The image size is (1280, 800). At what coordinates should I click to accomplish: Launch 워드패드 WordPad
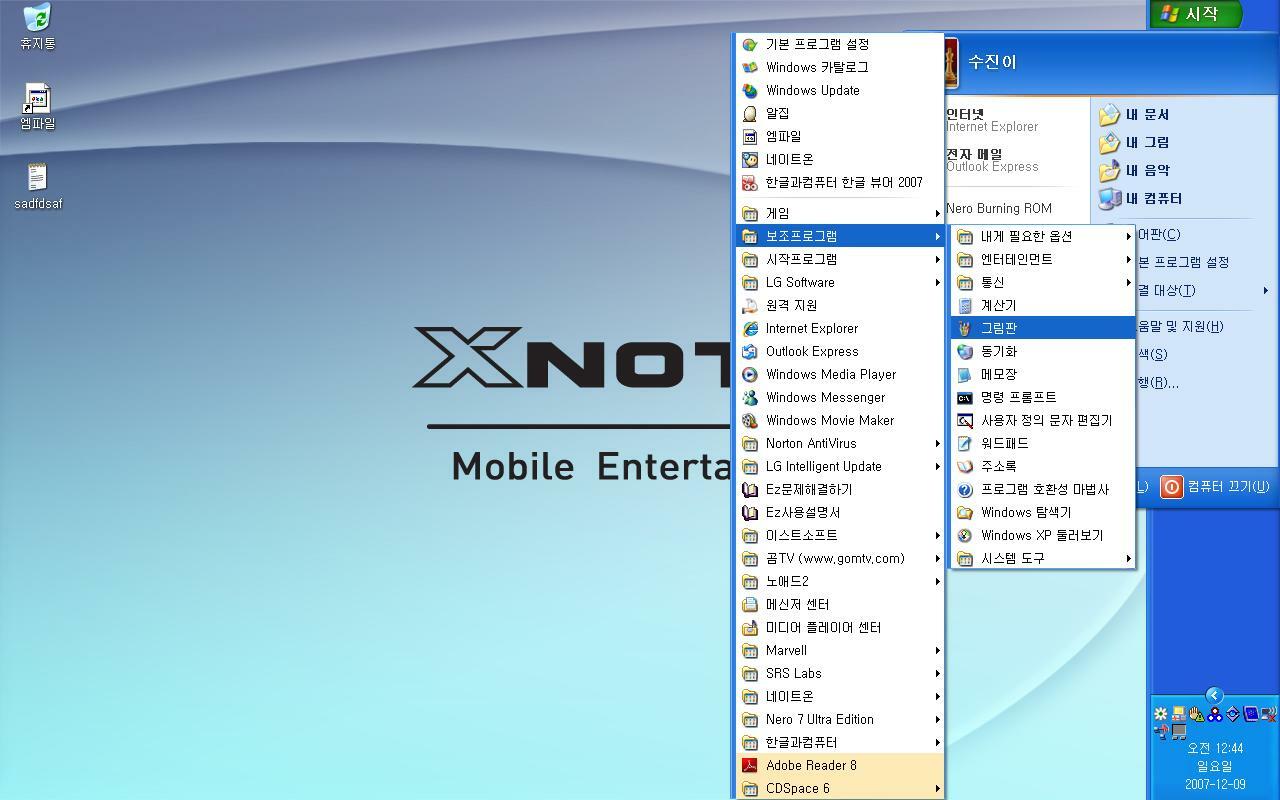pyautogui.click(x=1043, y=443)
